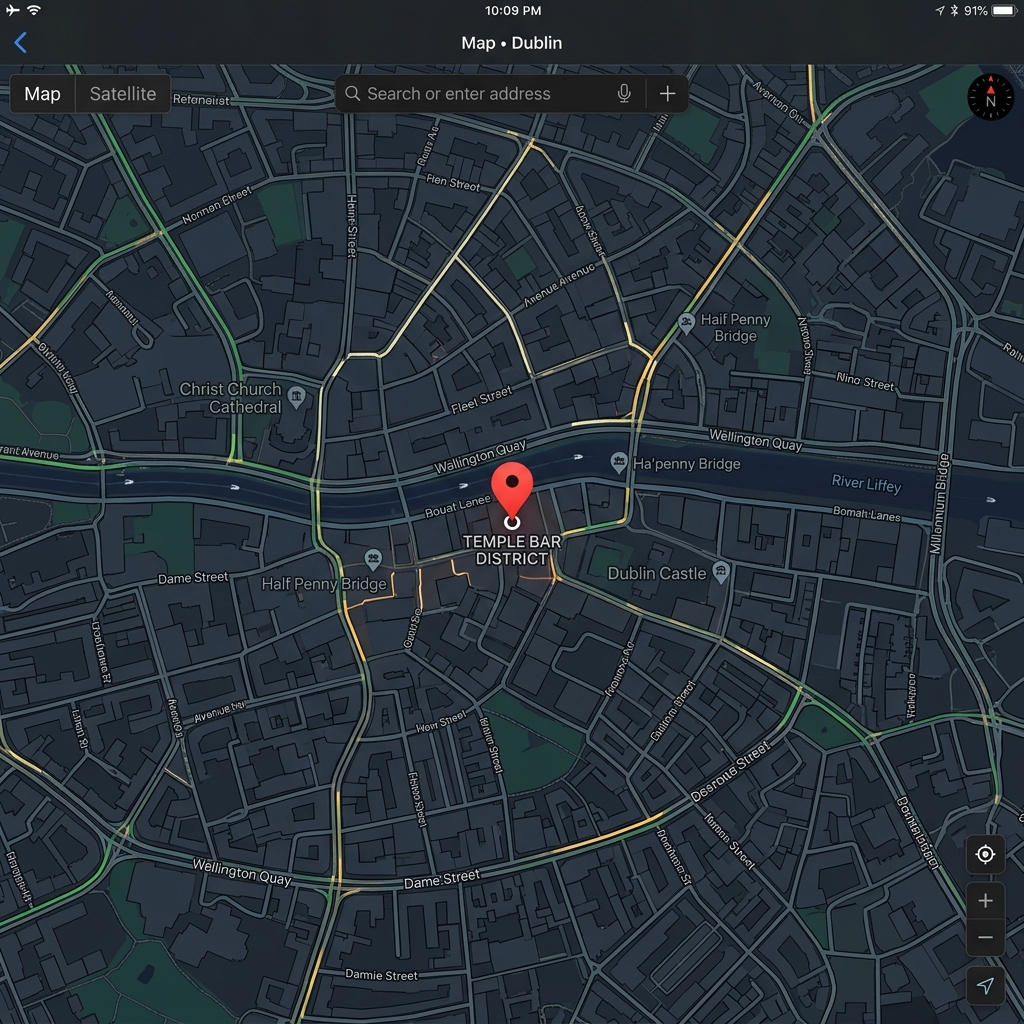Zoom in with the plus button
1024x1024 pixels.
click(x=985, y=901)
